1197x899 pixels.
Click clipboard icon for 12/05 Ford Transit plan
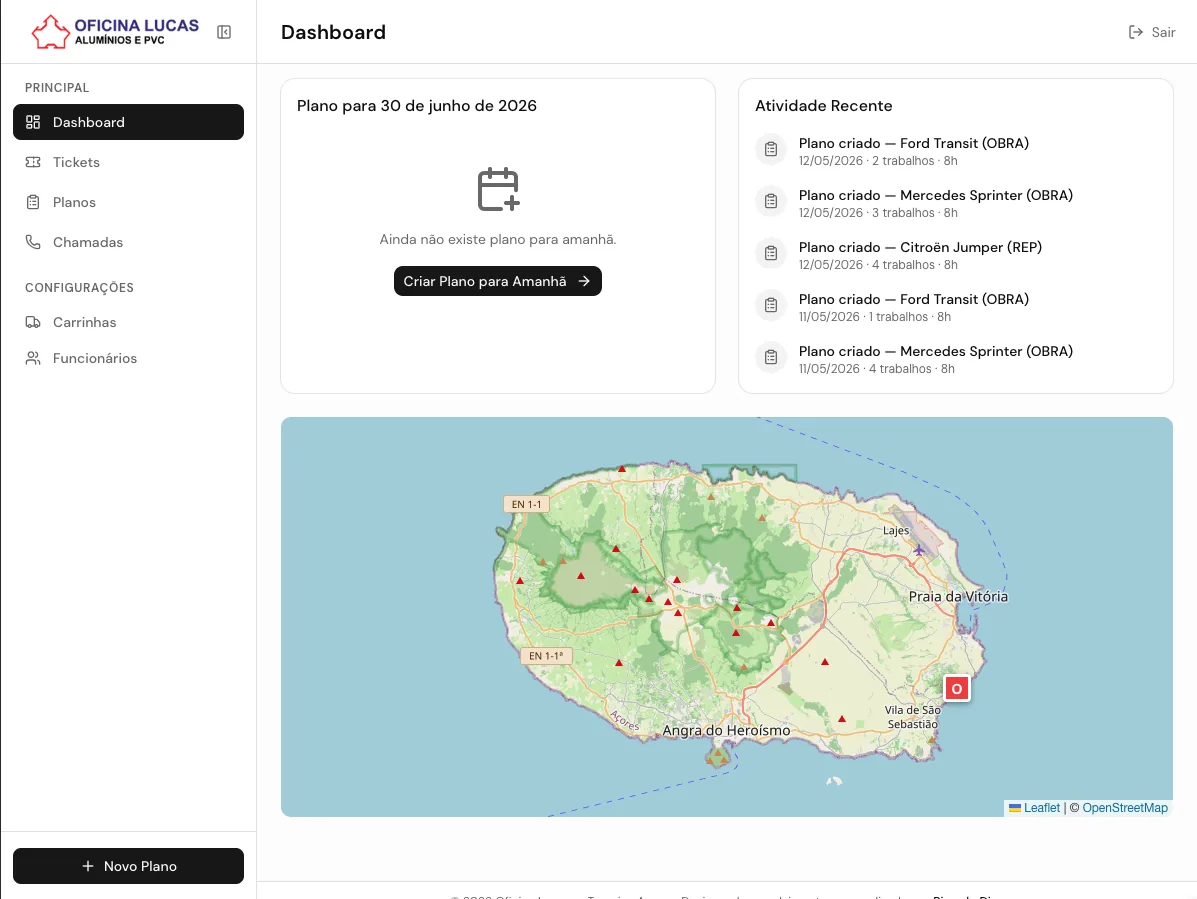pyautogui.click(x=771, y=149)
